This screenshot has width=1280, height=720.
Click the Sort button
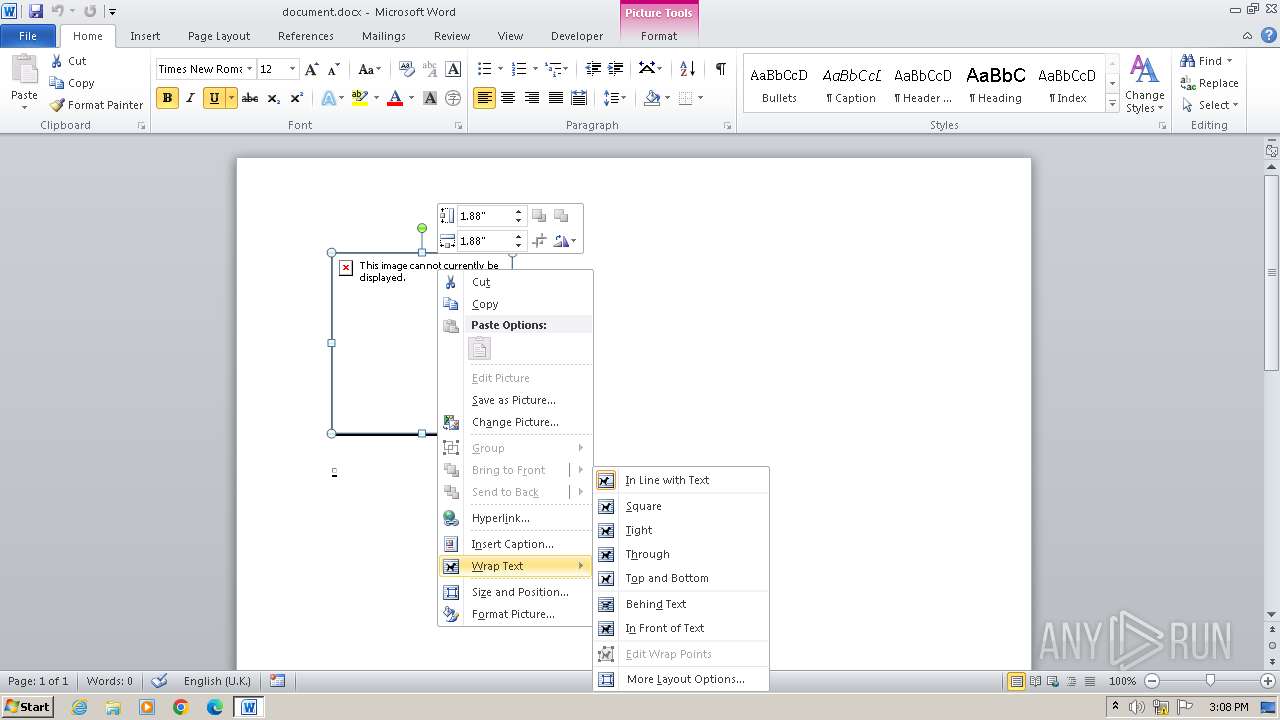point(687,69)
